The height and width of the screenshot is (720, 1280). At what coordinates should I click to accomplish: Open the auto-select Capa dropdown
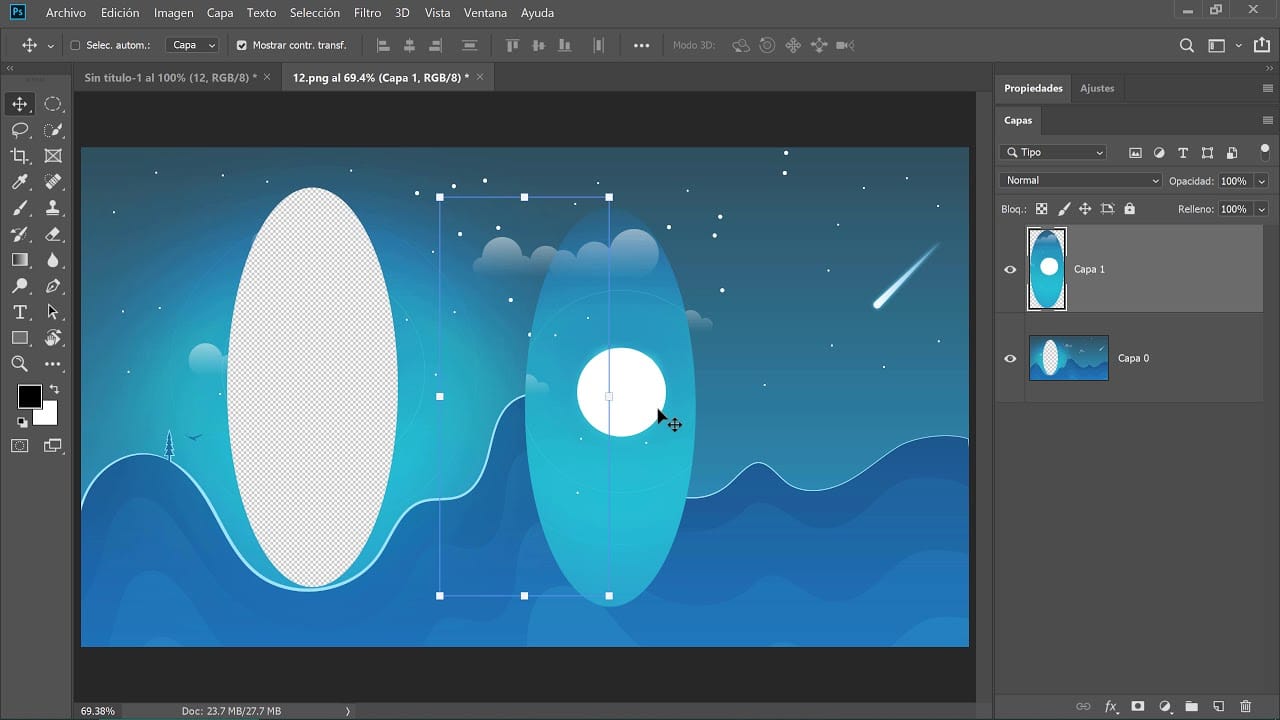point(193,45)
